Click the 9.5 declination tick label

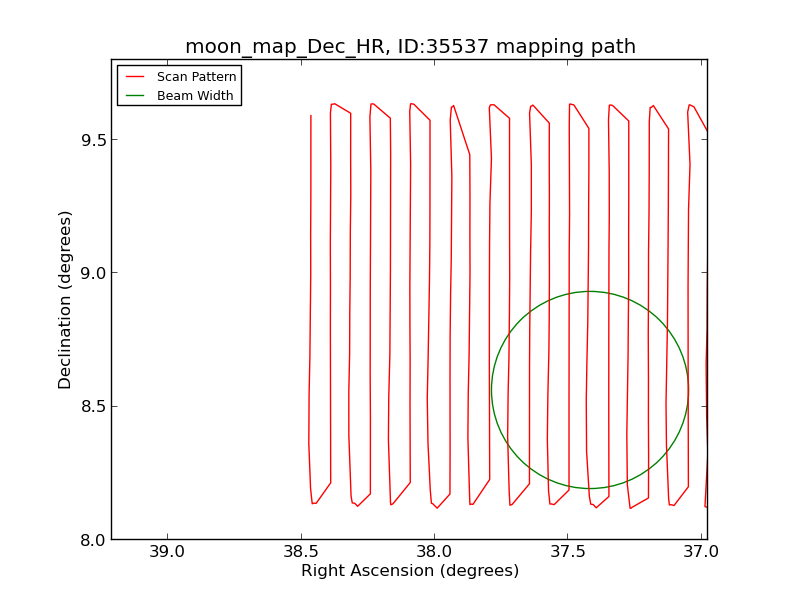tap(93, 140)
